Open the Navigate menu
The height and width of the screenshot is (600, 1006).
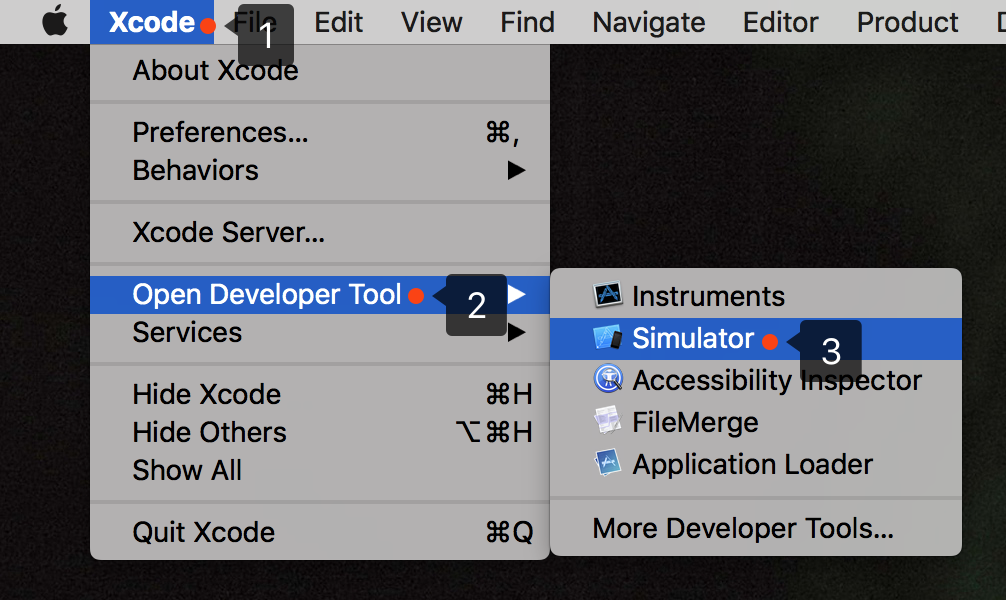[x=648, y=22]
